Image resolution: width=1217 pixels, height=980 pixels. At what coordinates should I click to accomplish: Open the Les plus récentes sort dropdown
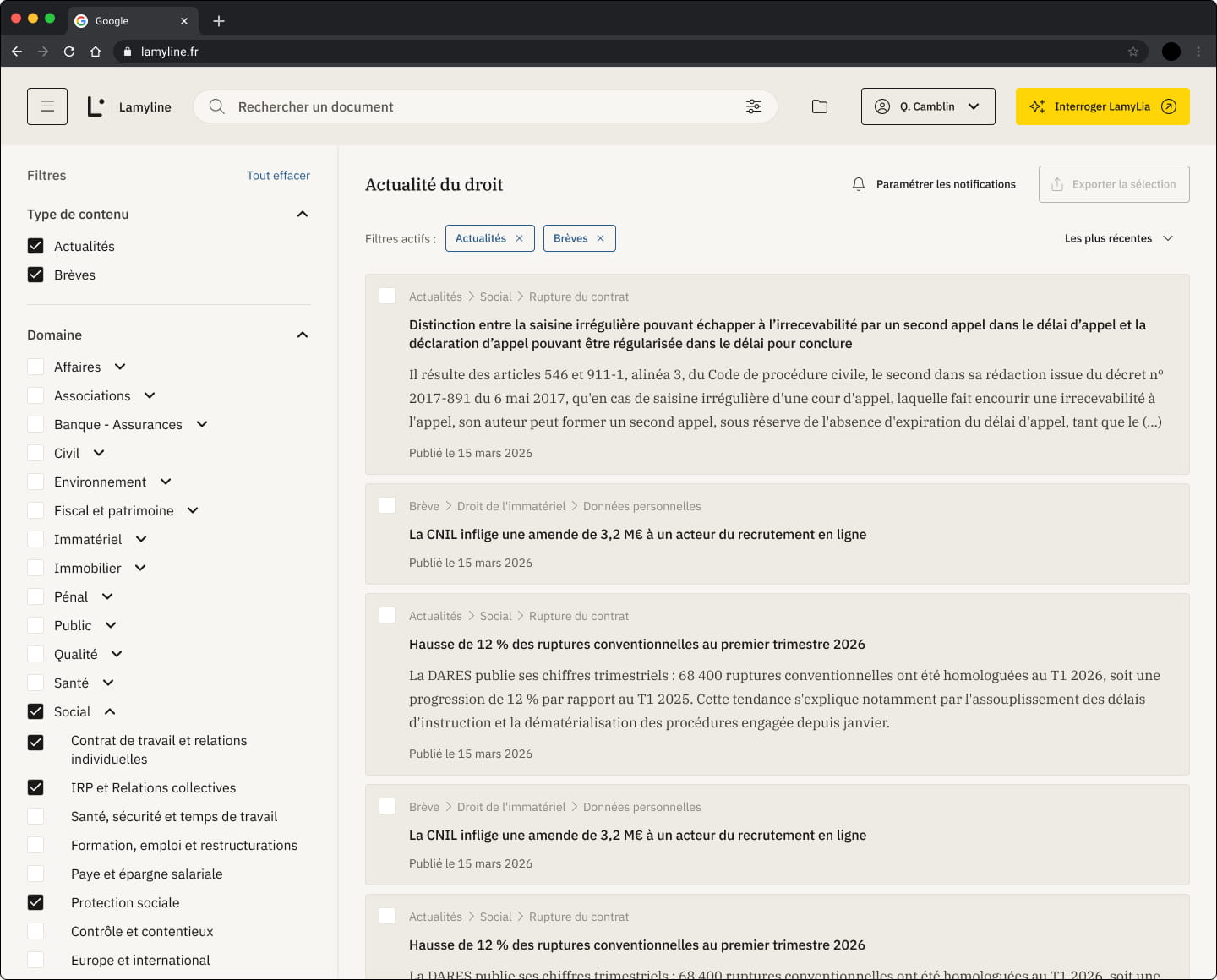coord(1119,238)
